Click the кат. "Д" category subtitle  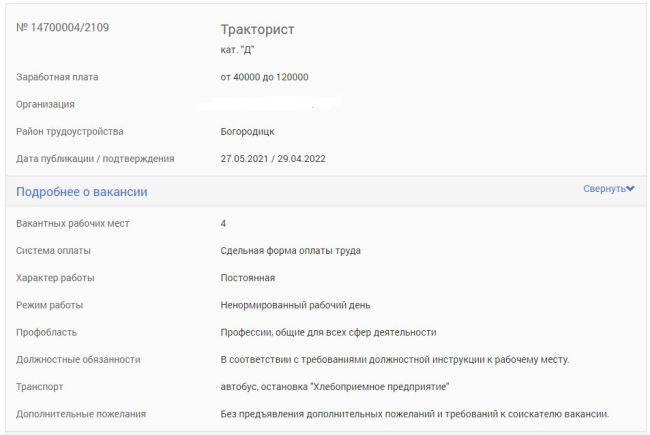(x=237, y=50)
